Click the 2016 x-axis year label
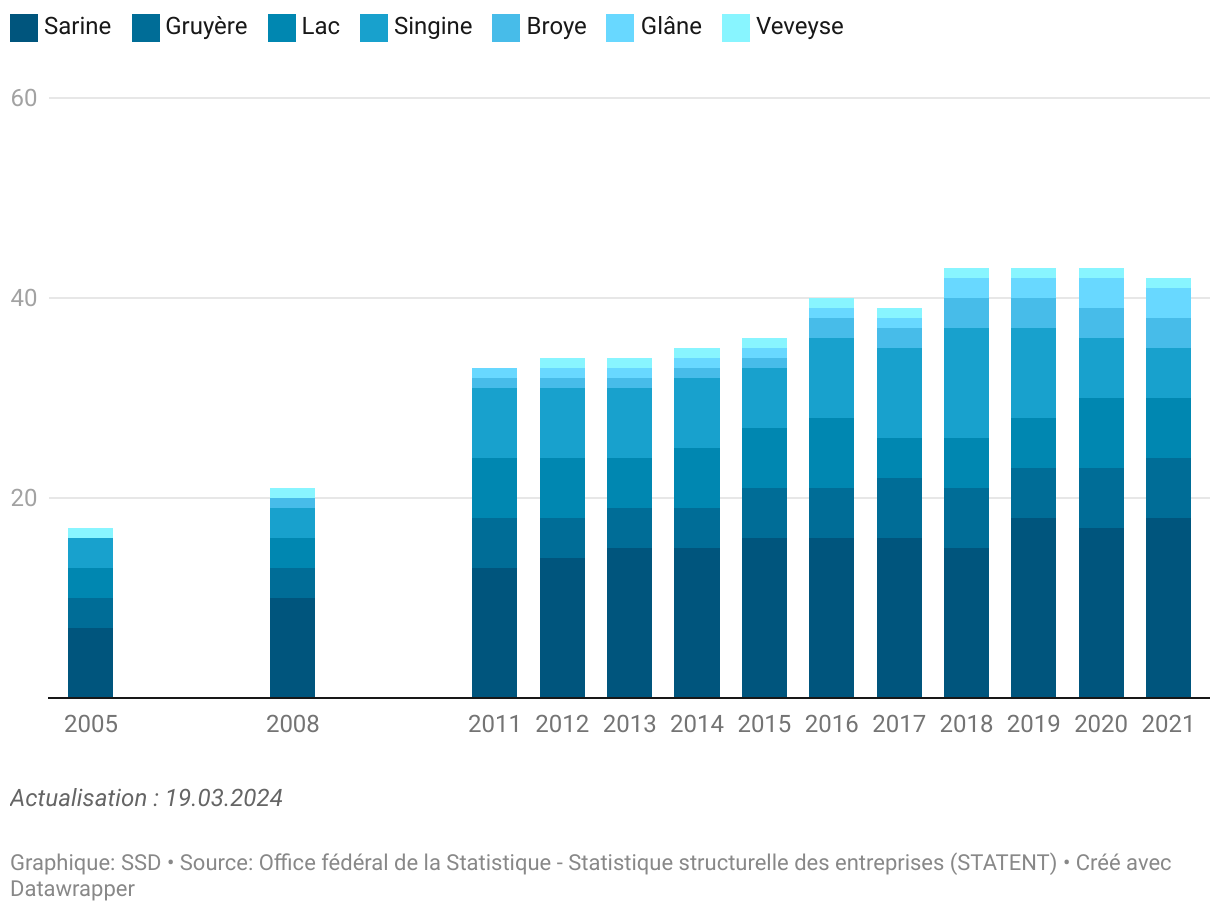The image size is (1220, 914). pyautogui.click(x=832, y=724)
